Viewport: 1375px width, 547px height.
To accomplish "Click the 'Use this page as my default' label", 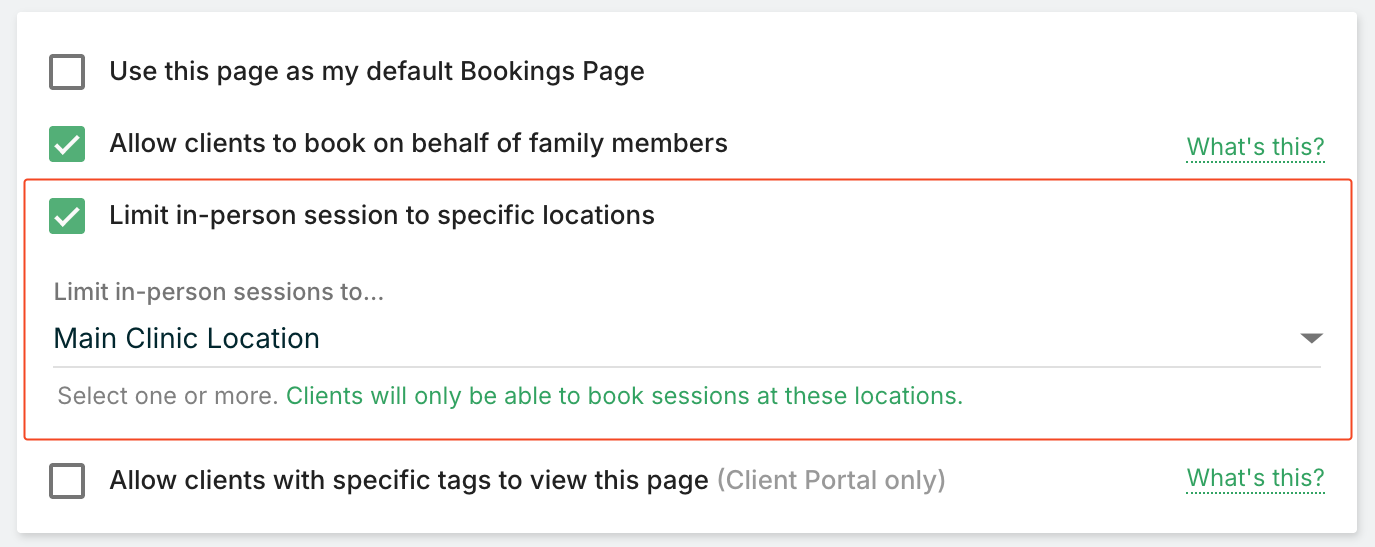I will [376, 72].
